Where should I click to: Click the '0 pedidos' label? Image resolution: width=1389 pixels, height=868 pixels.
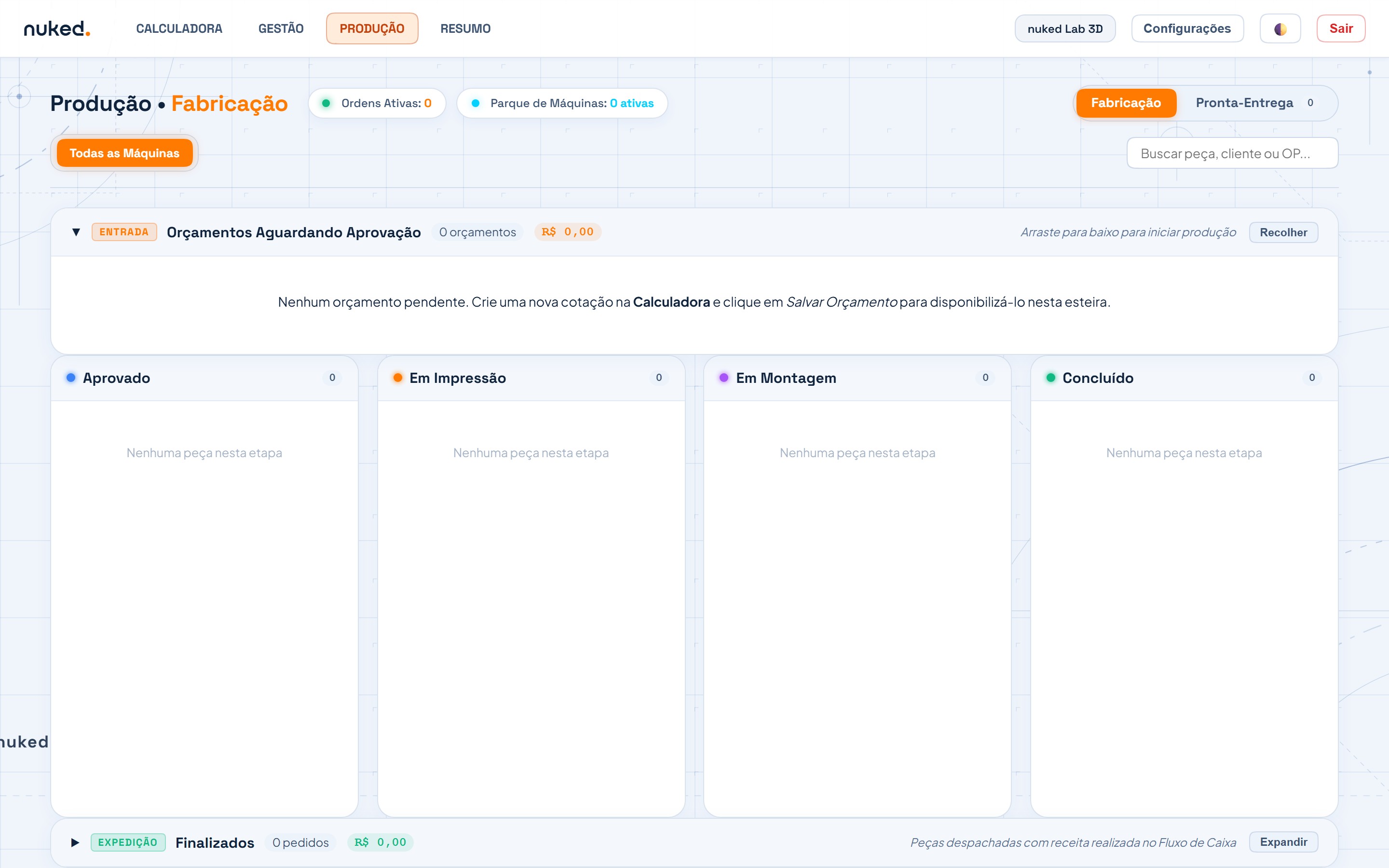pyautogui.click(x=301, y=842)
